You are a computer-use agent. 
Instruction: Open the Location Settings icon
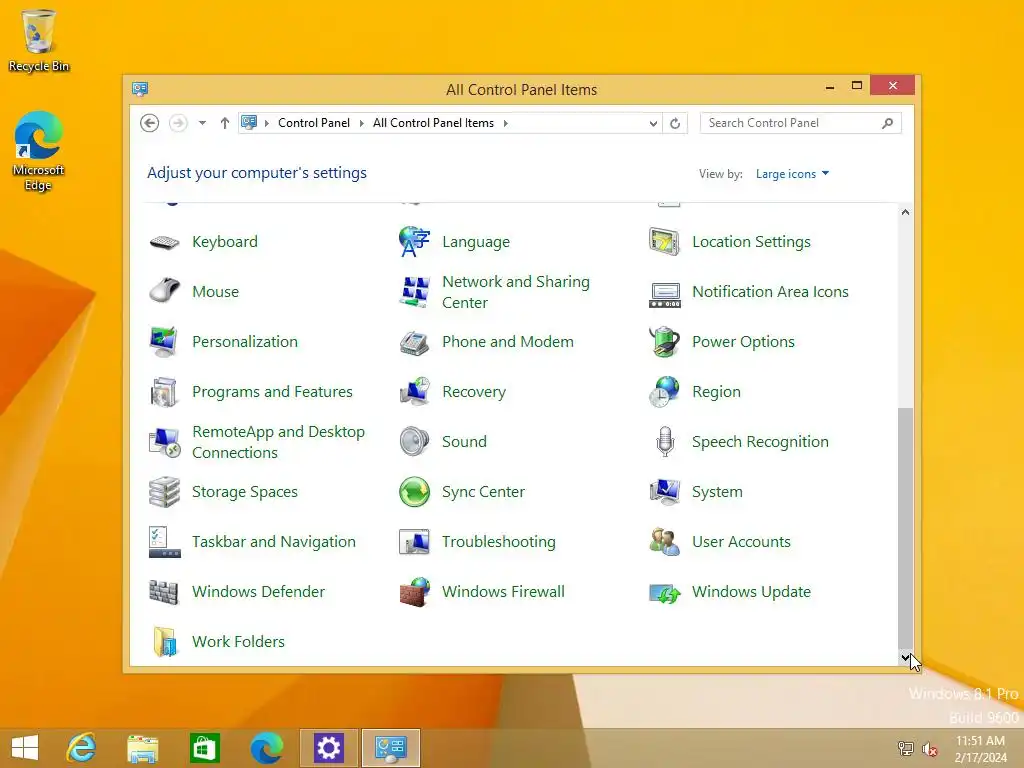click(x=664, y=242)
